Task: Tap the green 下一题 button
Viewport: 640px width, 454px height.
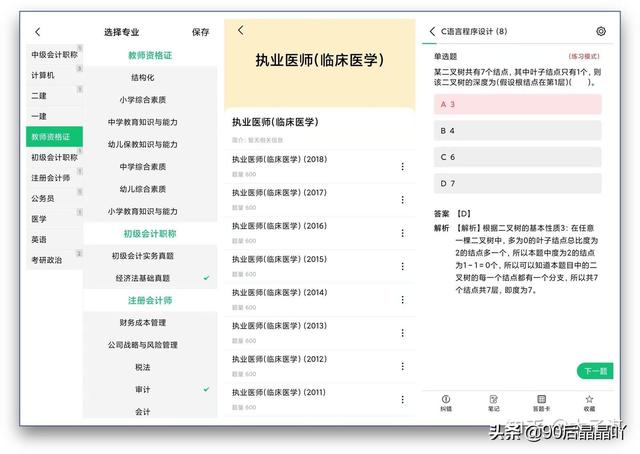Action: click(595, 371)
